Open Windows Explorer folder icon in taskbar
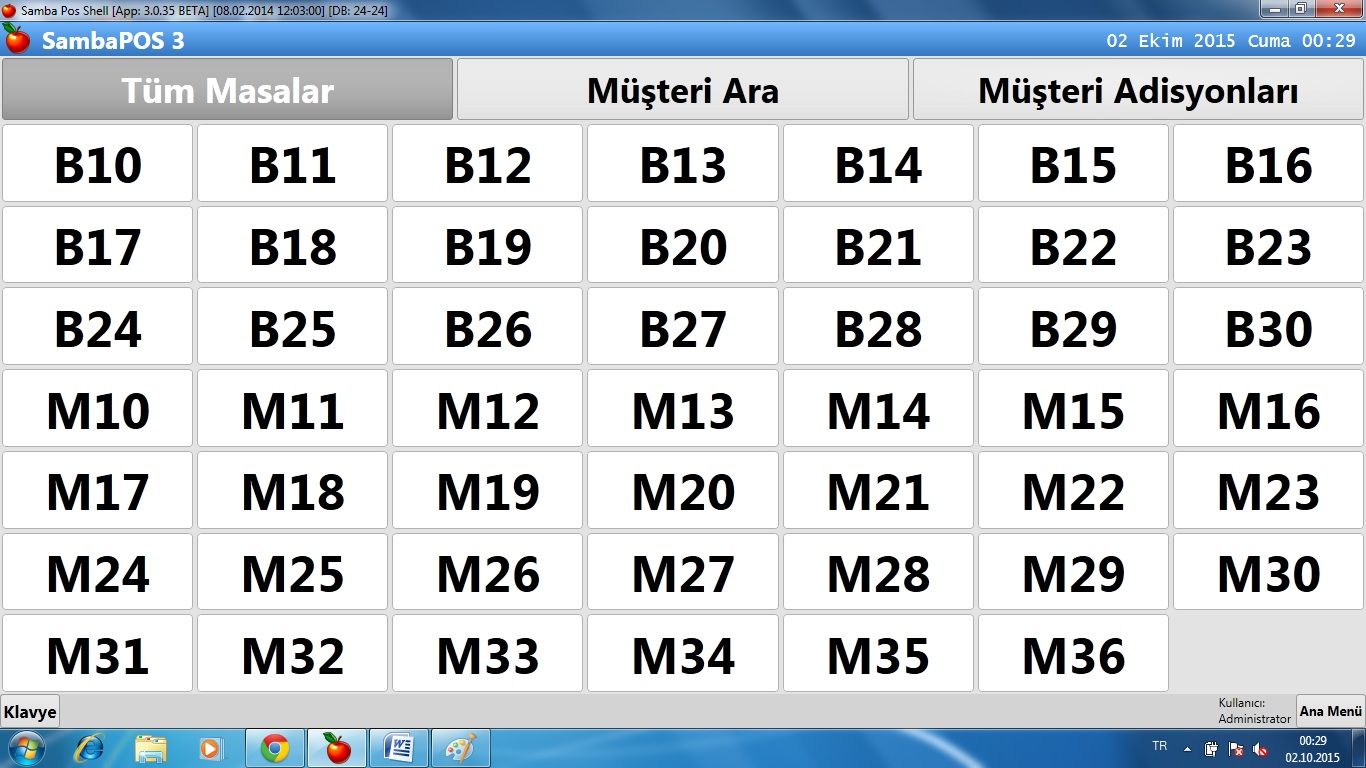 (x=151, y=748)
